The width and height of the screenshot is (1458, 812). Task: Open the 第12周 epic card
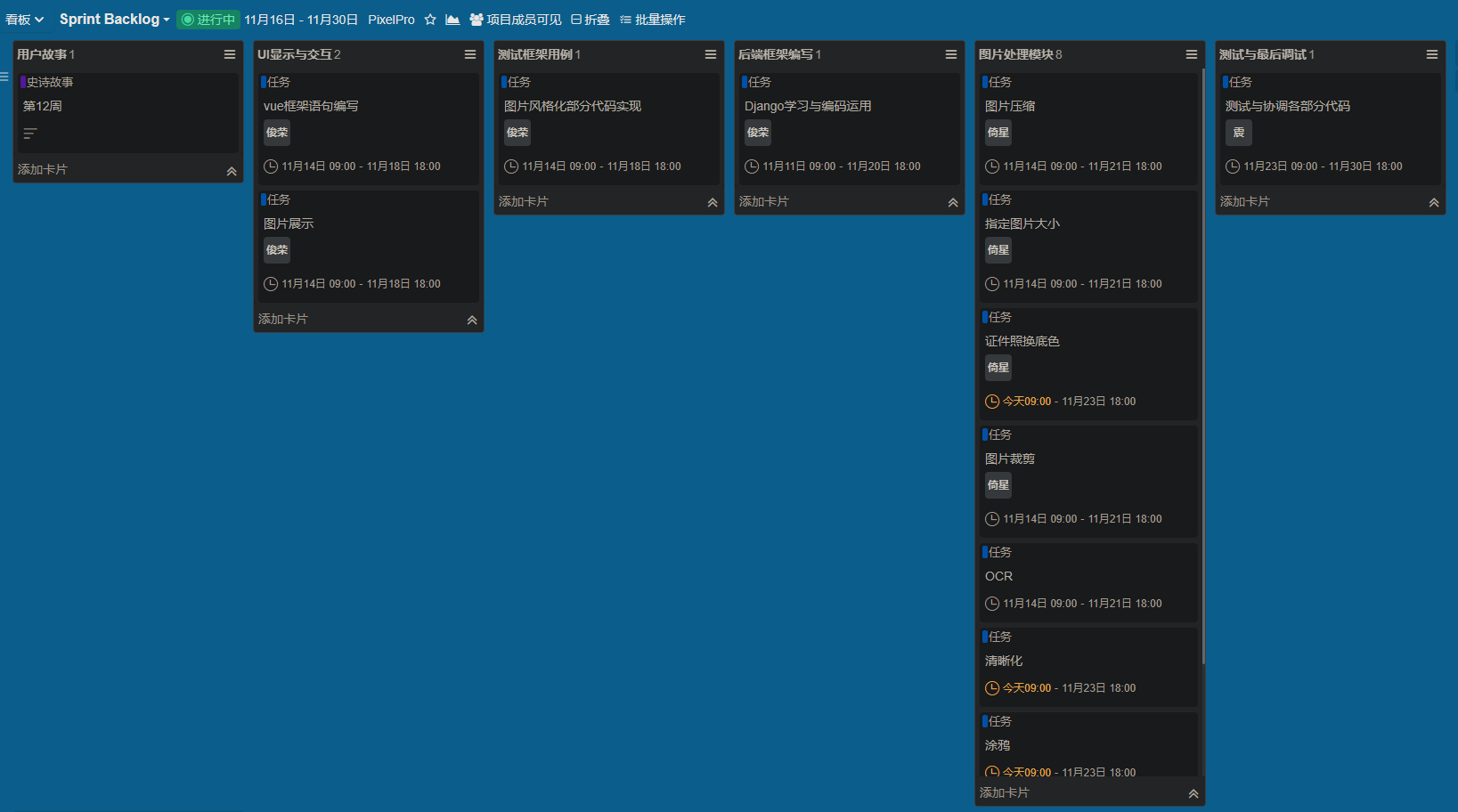point(128,112)
